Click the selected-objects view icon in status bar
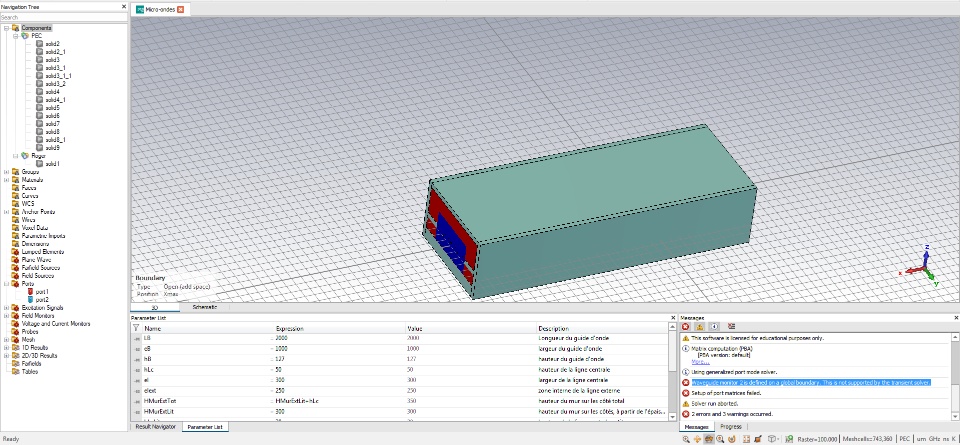This screenshot has height=445, width=960. click(x=758, y=439)
